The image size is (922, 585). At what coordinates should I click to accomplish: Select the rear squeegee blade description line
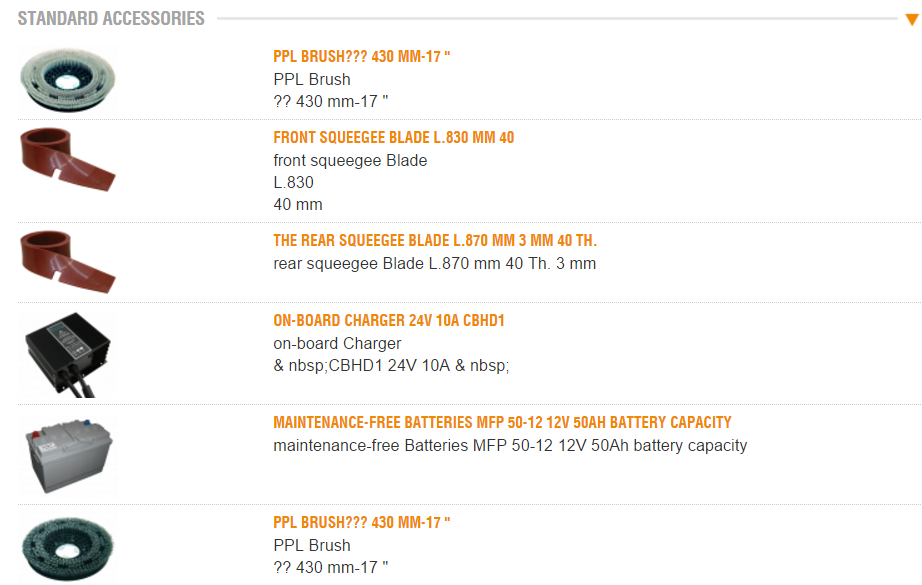coord(434,264)
